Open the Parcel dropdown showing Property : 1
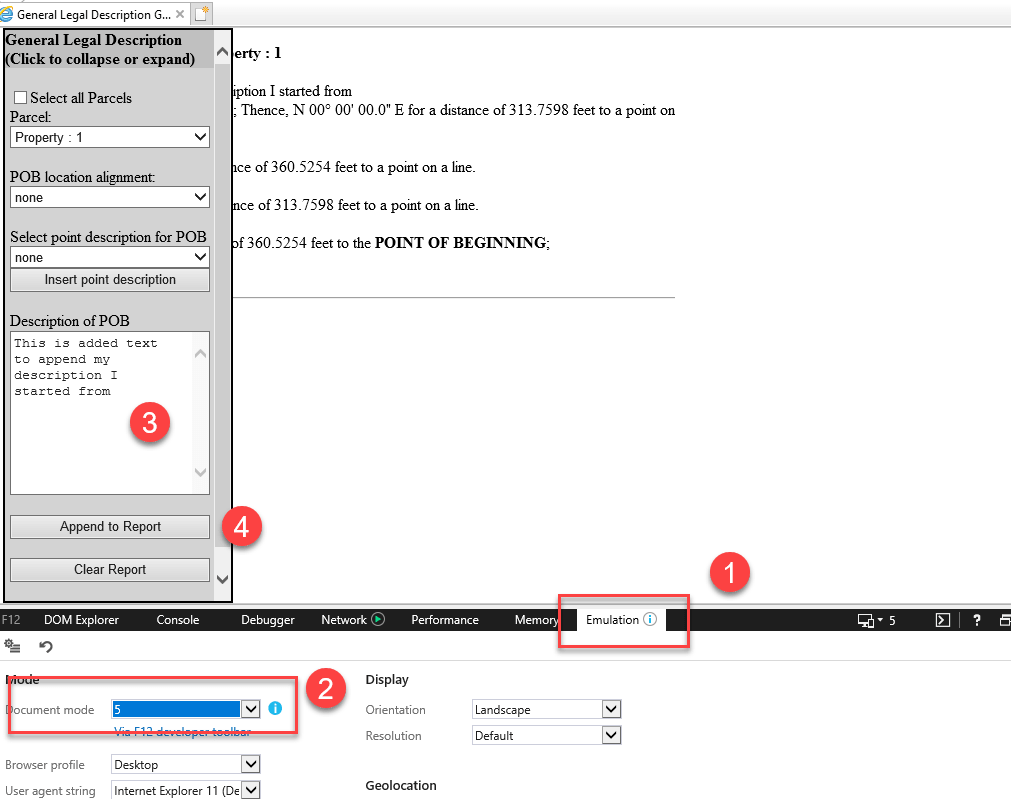This screenshot has width=1011, height=799. pyautogui.click(x=110, y=137)
